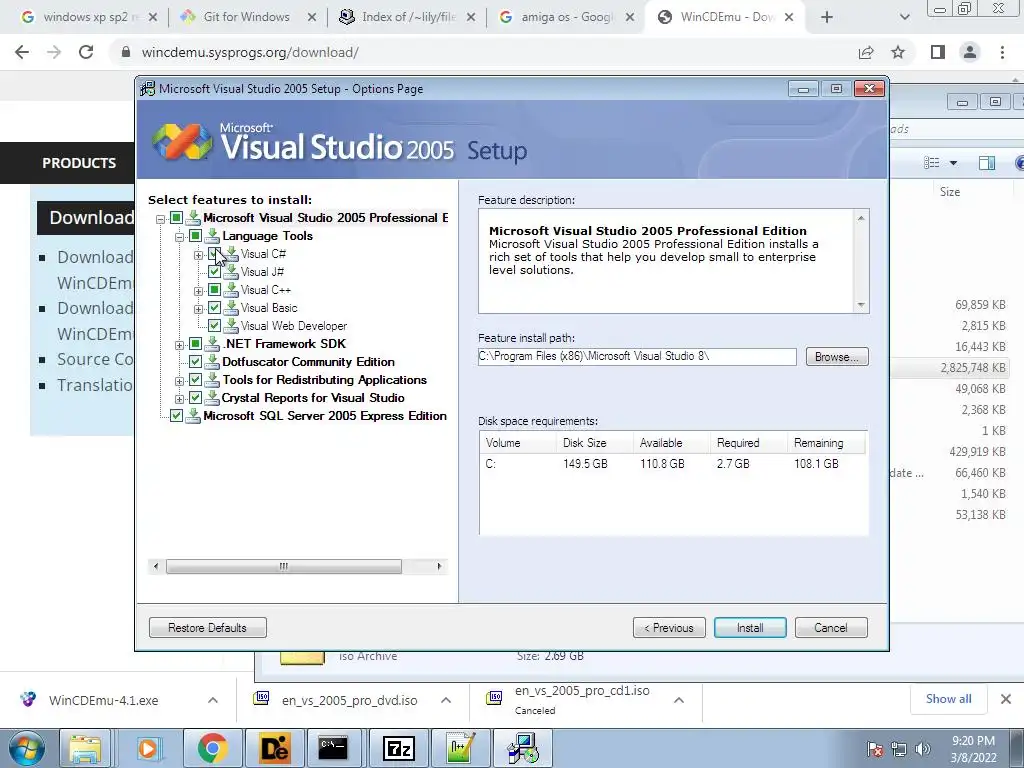Switch to the Index of /~lily/file tab
1024x768 pixels.
408,17
